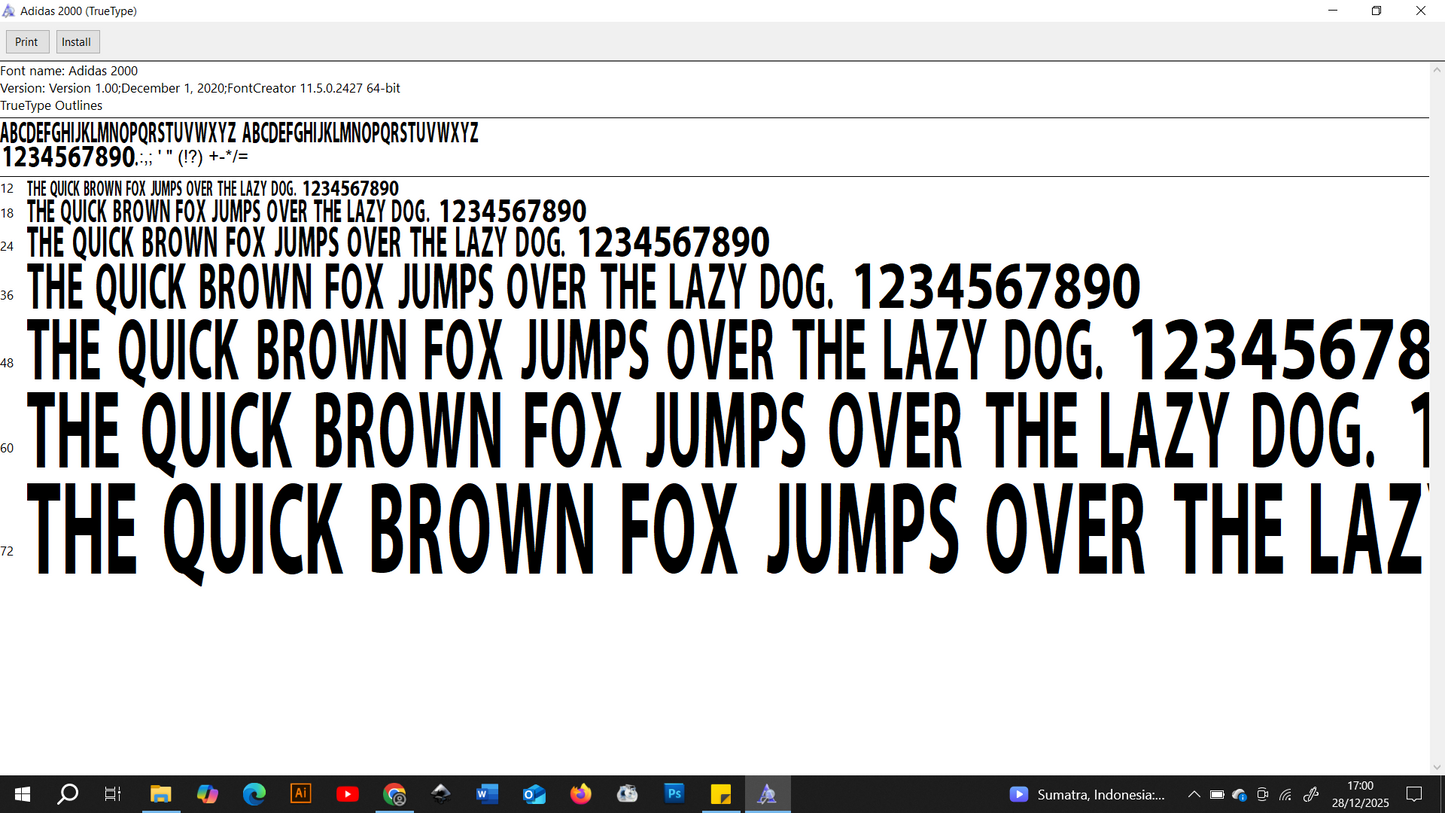
Task: Open Microsoft Word from the taskbar
Action: (487, 794)
